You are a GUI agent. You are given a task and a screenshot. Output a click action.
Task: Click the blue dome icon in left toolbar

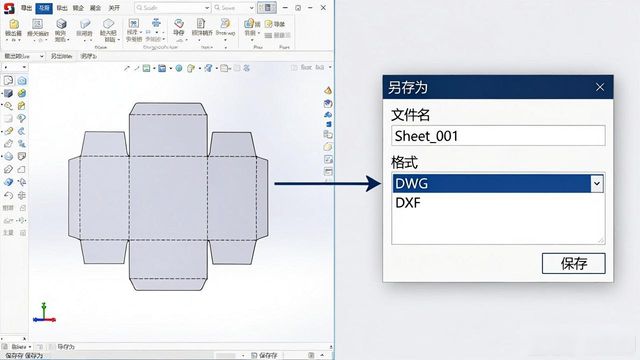8,156
